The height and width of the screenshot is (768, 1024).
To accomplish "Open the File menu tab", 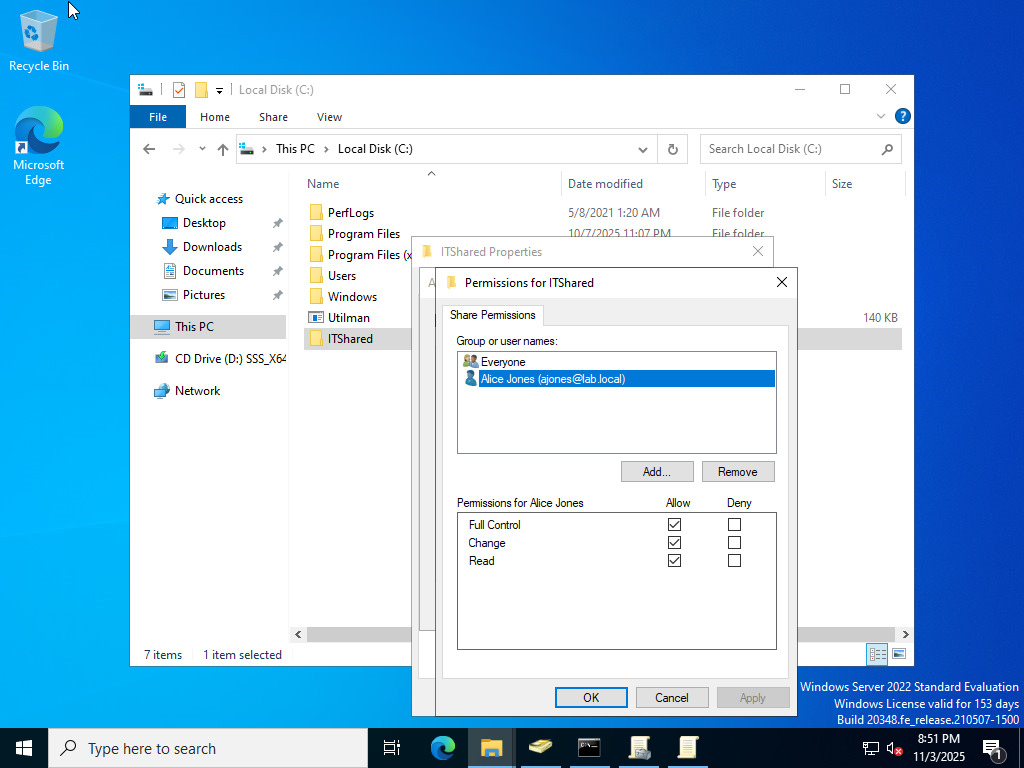I will point(158,117).
